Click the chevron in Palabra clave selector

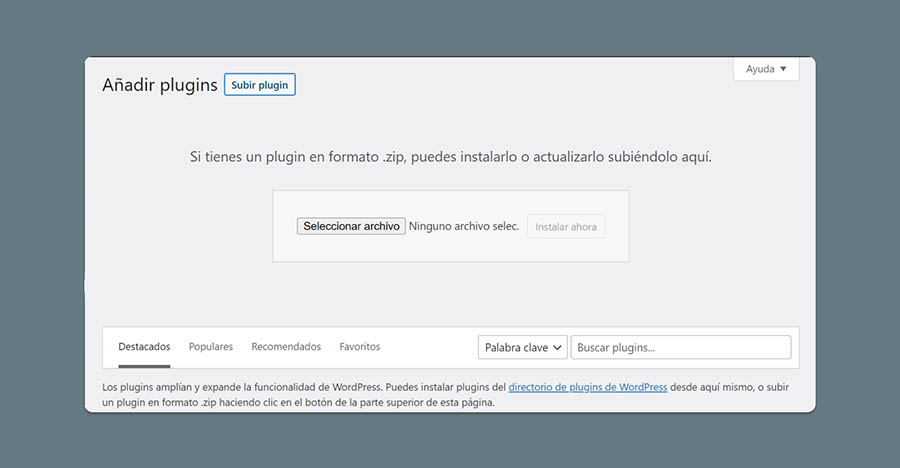point(557,348)
